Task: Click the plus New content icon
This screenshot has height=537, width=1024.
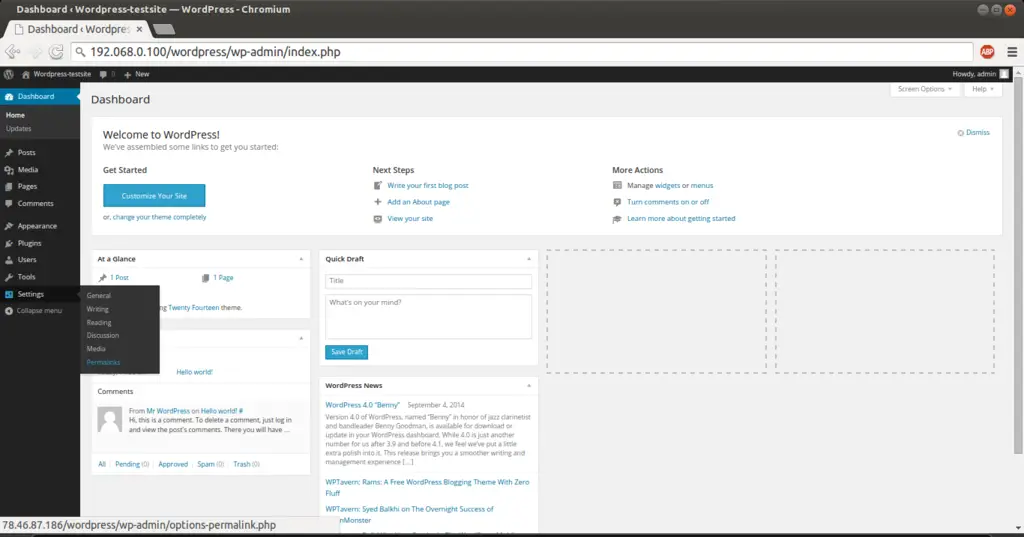Action: point(127,74)
